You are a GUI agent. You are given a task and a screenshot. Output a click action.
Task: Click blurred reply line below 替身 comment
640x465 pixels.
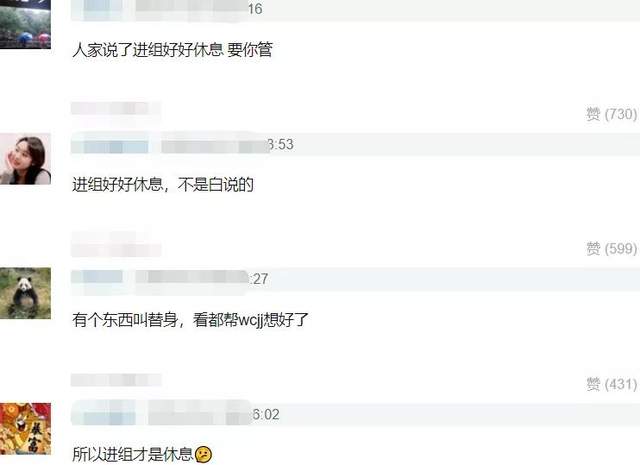116,380
